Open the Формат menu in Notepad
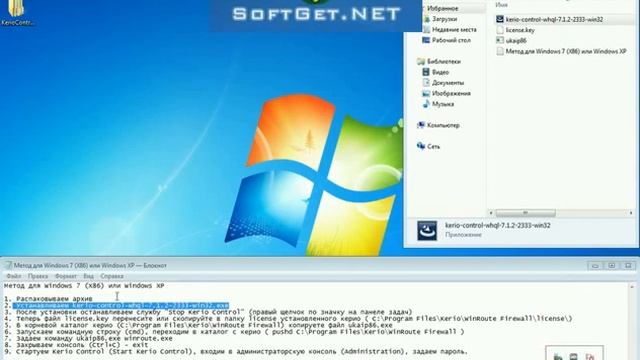The height and width of the screenshot is (360, 640). point(65,276)
